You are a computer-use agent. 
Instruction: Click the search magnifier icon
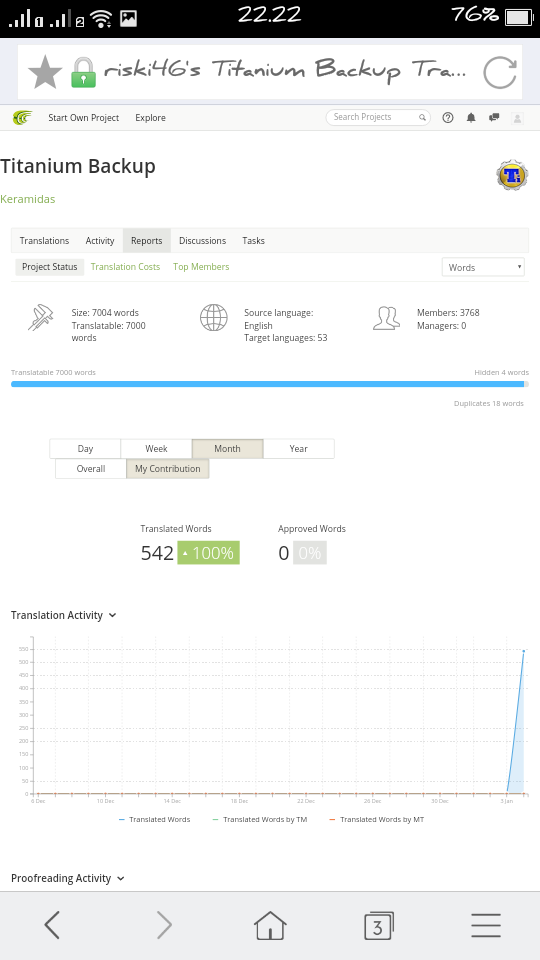point(422,118)
